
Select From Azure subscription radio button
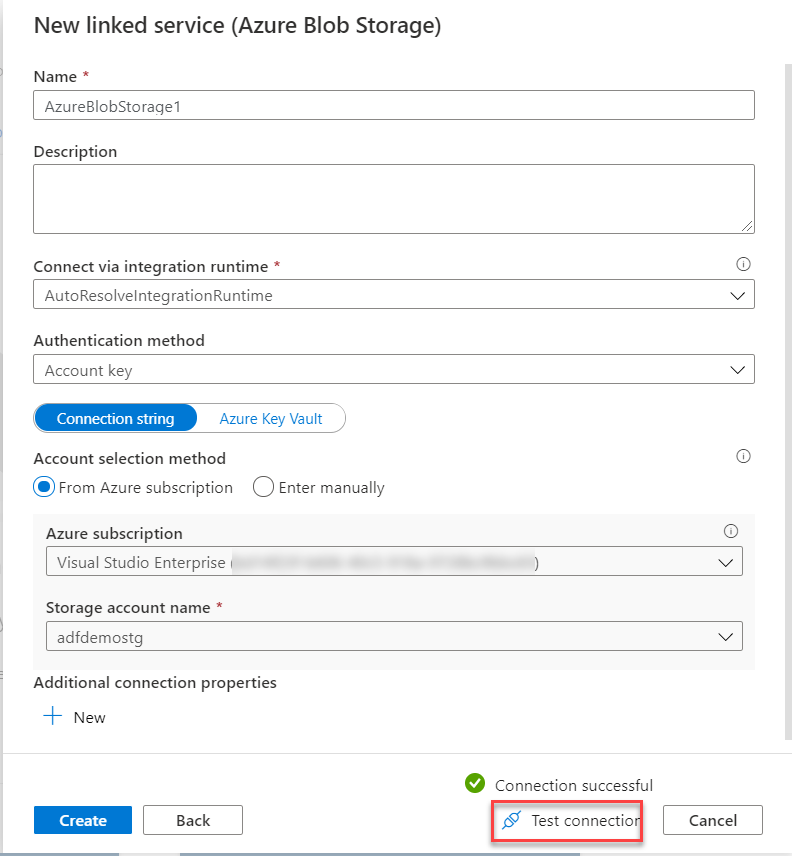pyautogui.click(x=44, y=487)
